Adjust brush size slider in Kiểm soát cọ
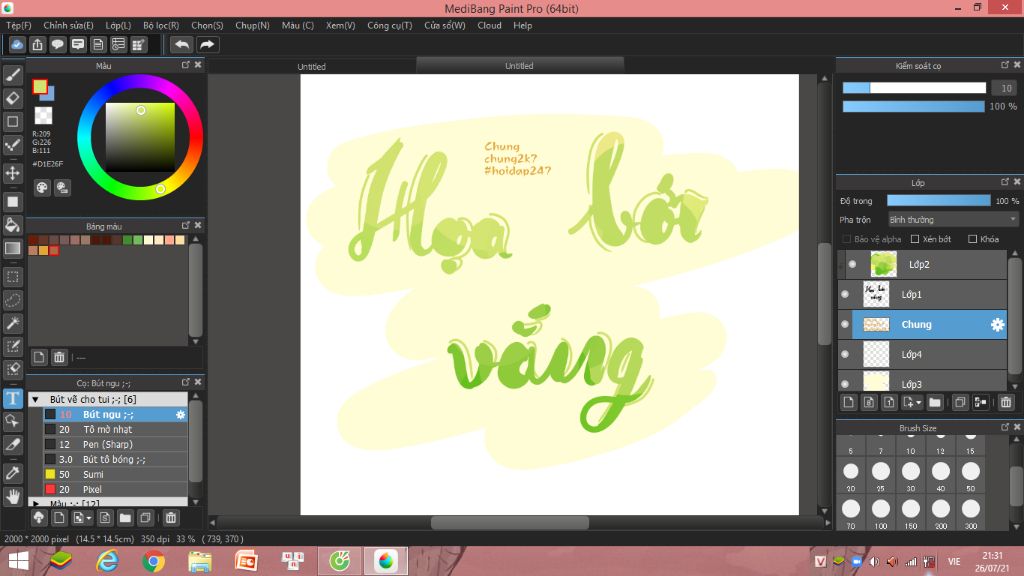The image size is (1024, 576). (914, 88)
